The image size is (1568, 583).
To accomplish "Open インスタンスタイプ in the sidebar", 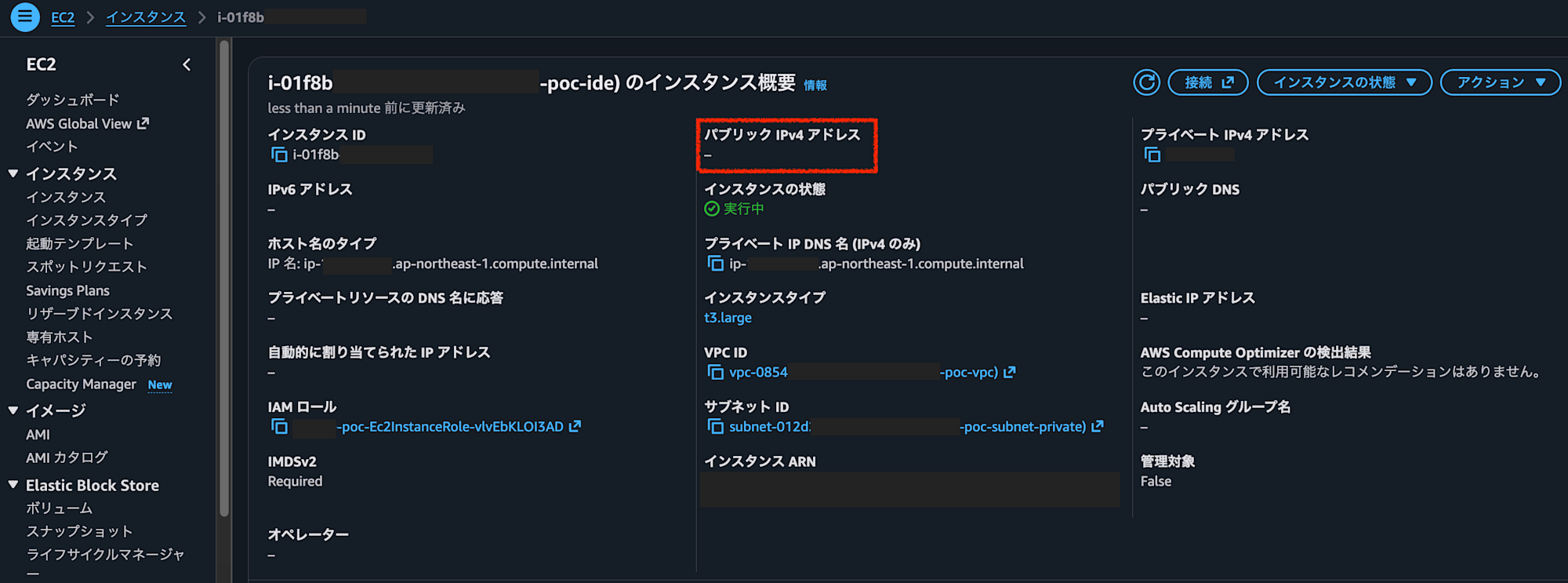I will (86, 220).
